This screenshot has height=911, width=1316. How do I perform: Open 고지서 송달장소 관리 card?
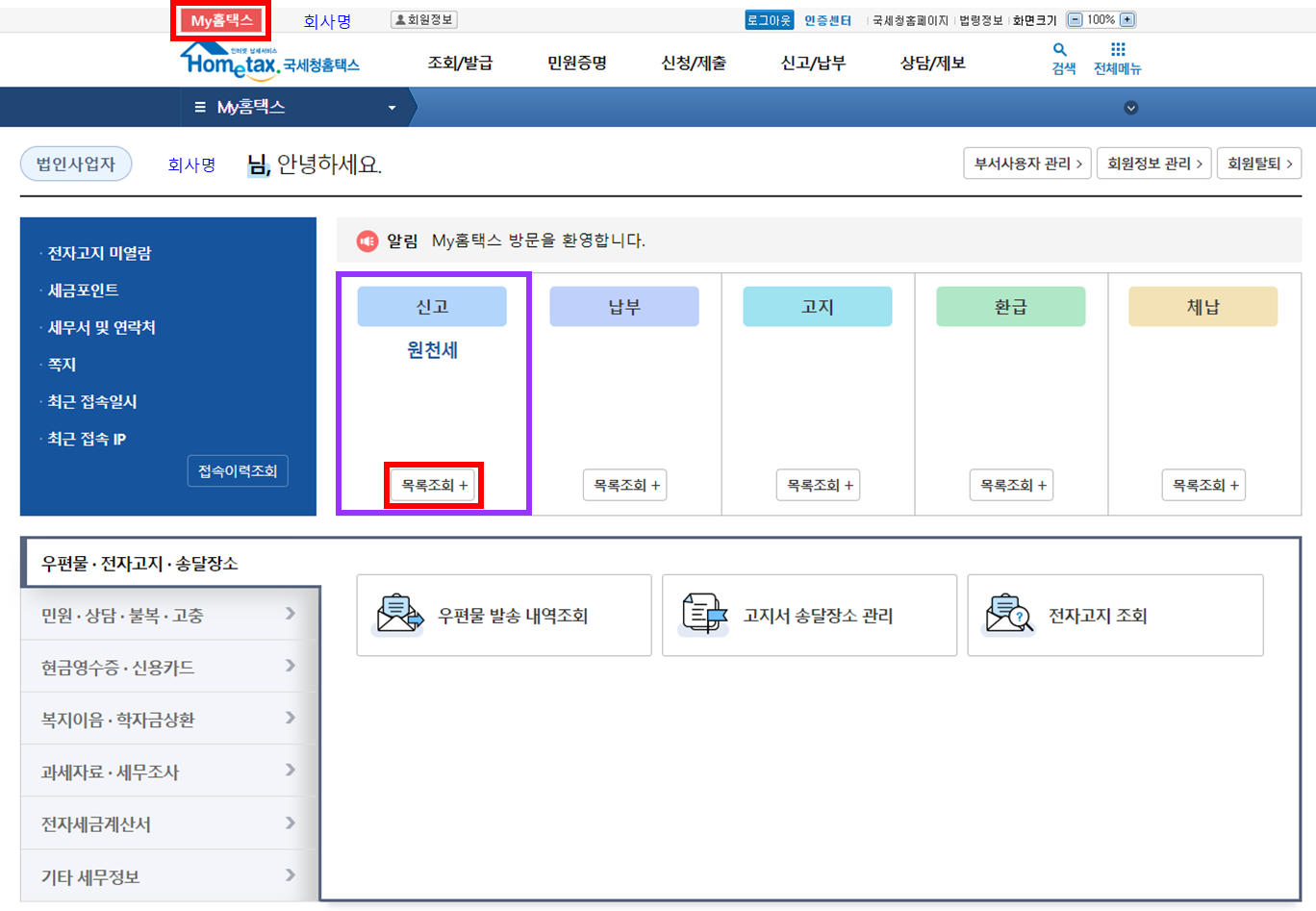[809, 616]
